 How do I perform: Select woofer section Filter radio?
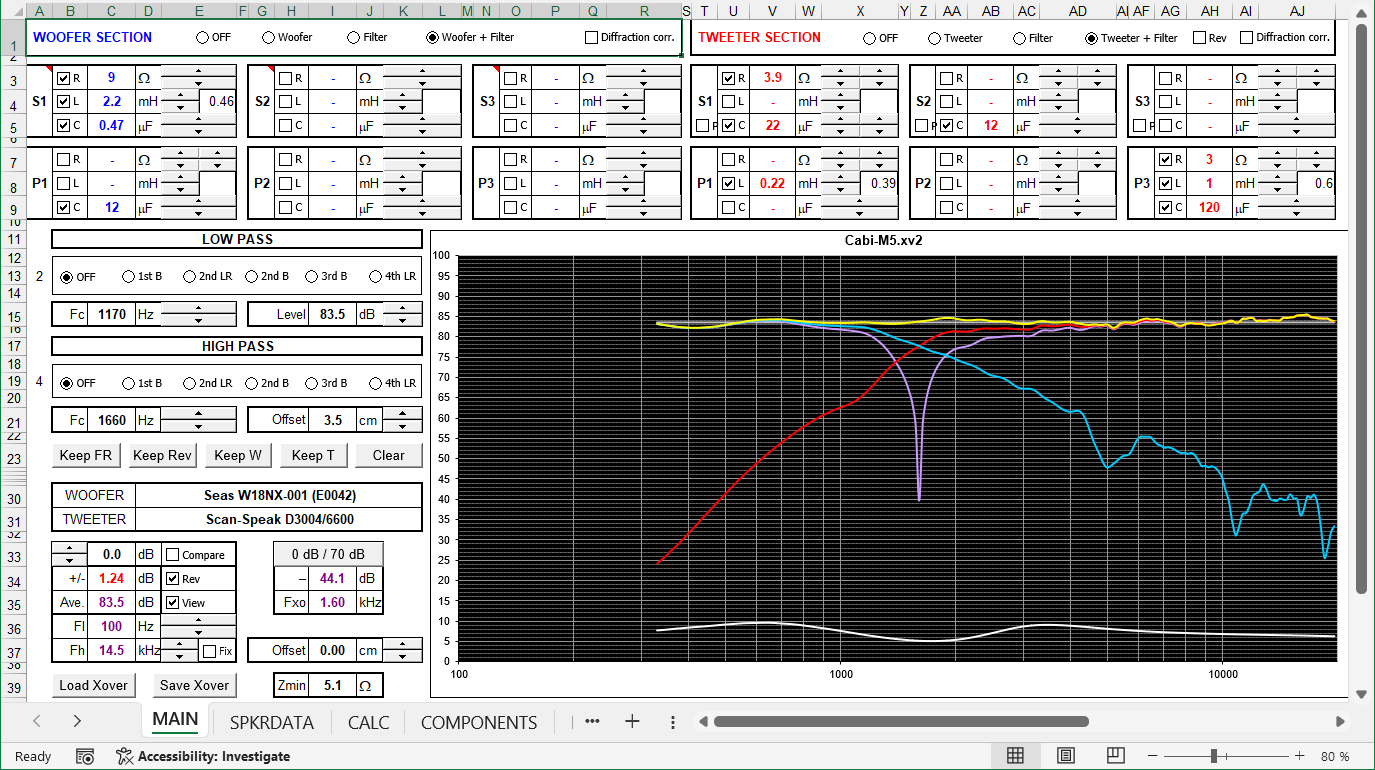pos(354,37)
